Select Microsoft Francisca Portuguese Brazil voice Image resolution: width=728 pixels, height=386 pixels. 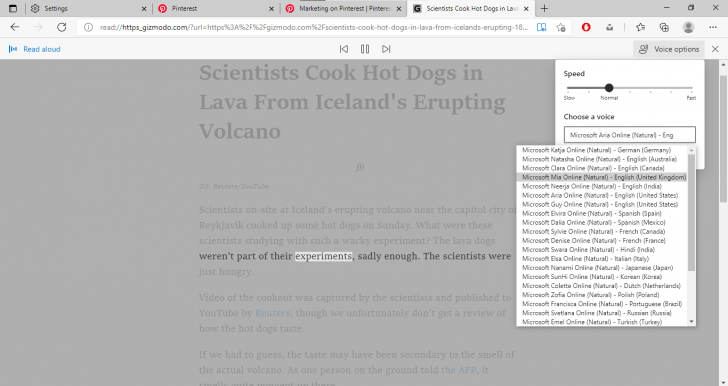coord(602,304)
